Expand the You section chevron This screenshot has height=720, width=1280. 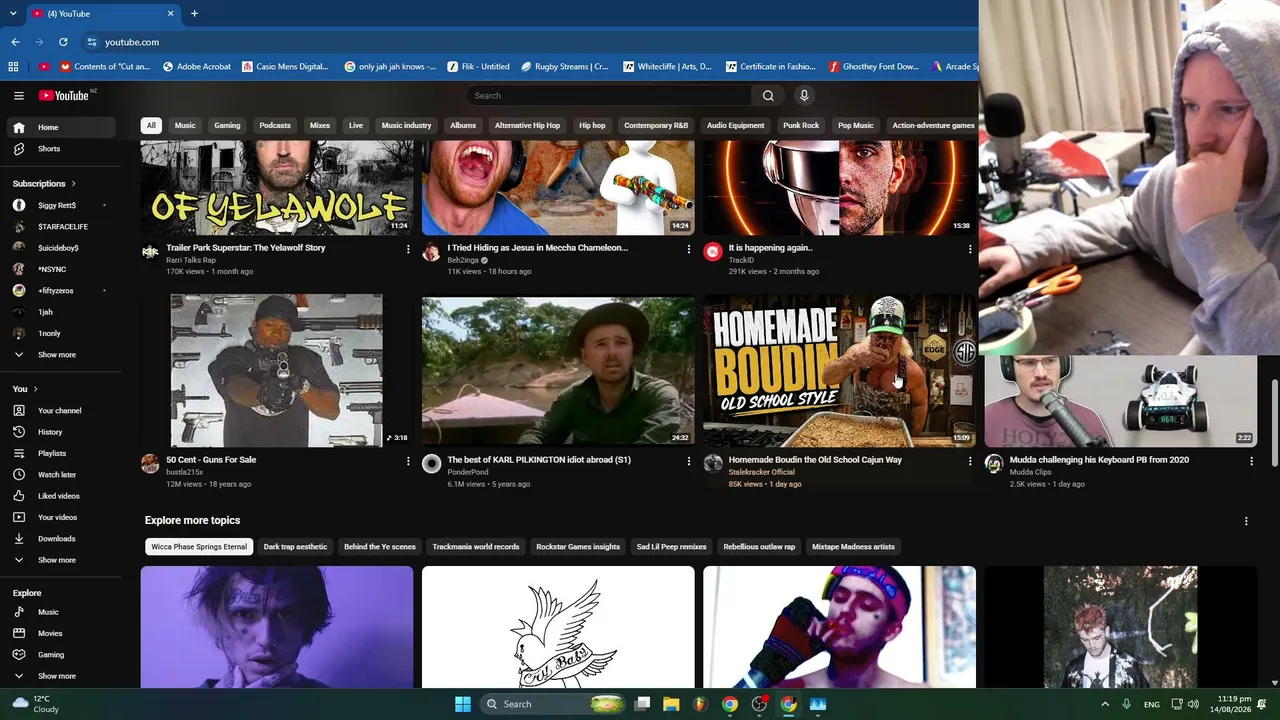35,389
